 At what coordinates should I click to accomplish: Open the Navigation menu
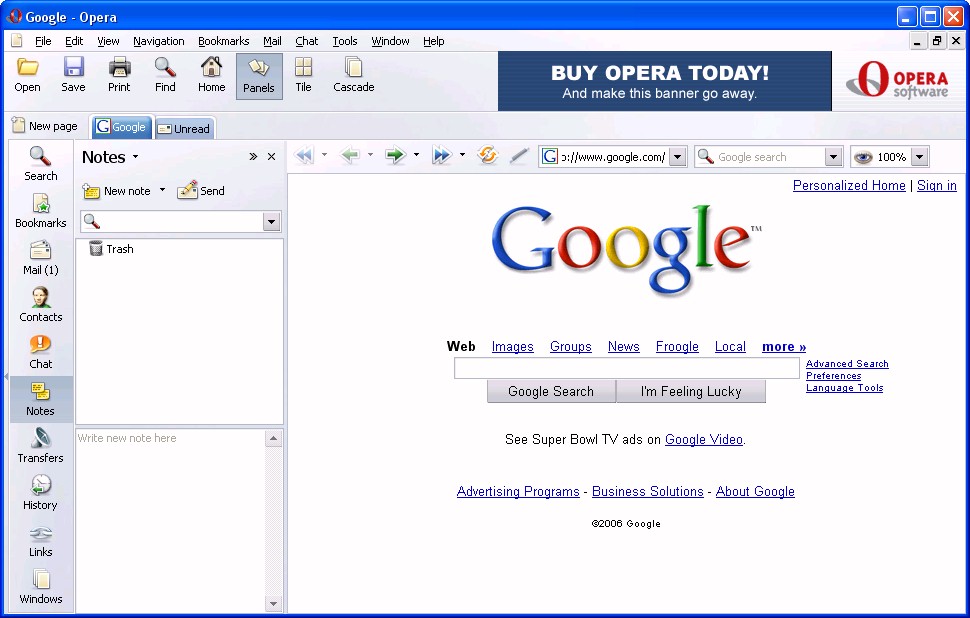158,41
